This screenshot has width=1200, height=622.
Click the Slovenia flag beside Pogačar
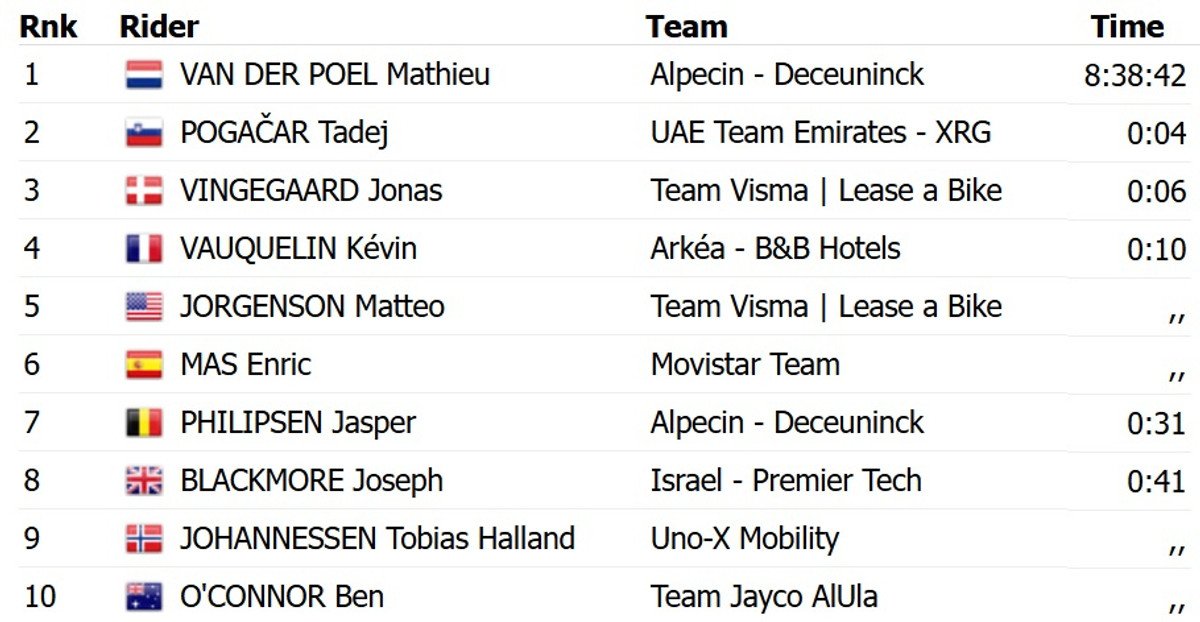coord(144,133)
